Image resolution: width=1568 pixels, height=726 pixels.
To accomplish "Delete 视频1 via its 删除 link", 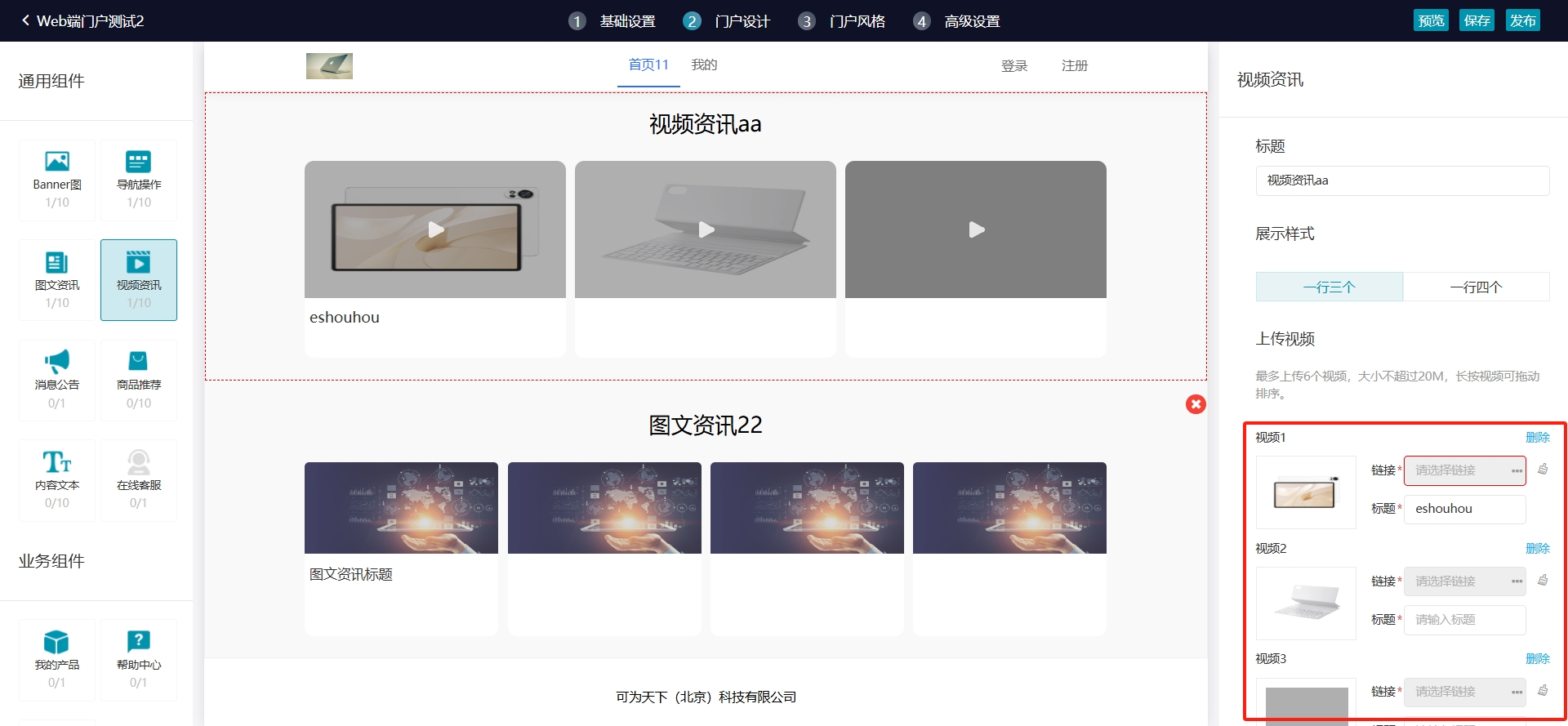I will (1538, 437).
